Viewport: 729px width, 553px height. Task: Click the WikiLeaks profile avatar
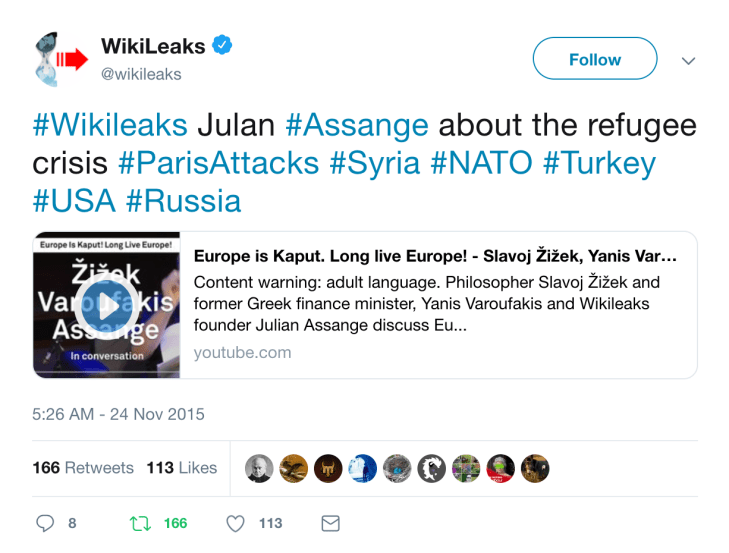point(60,59)
